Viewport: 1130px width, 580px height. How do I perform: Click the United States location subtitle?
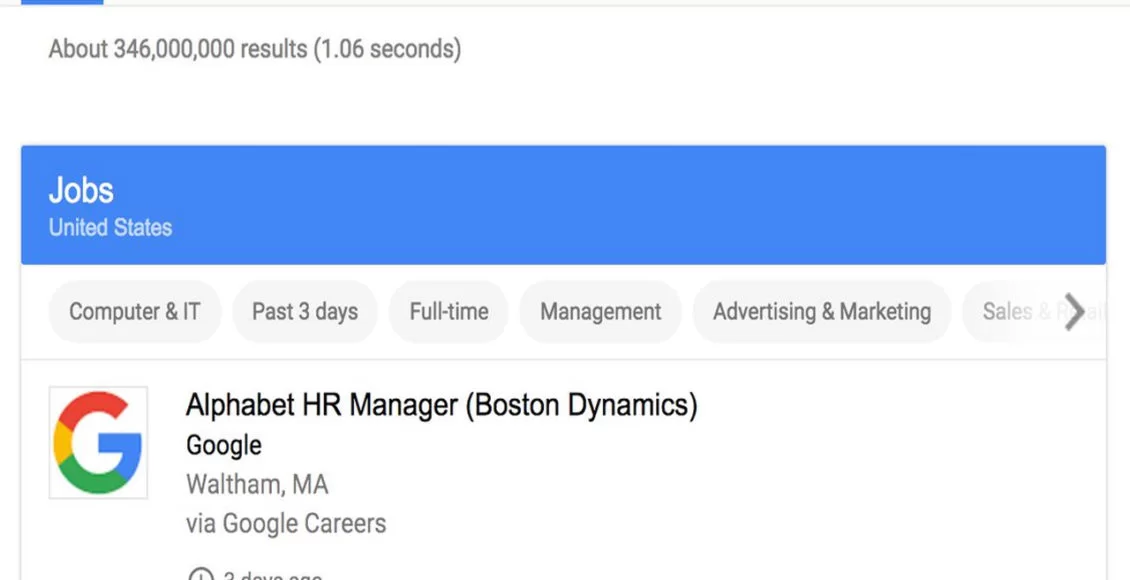pyautogui.click(x=110, y=228)
